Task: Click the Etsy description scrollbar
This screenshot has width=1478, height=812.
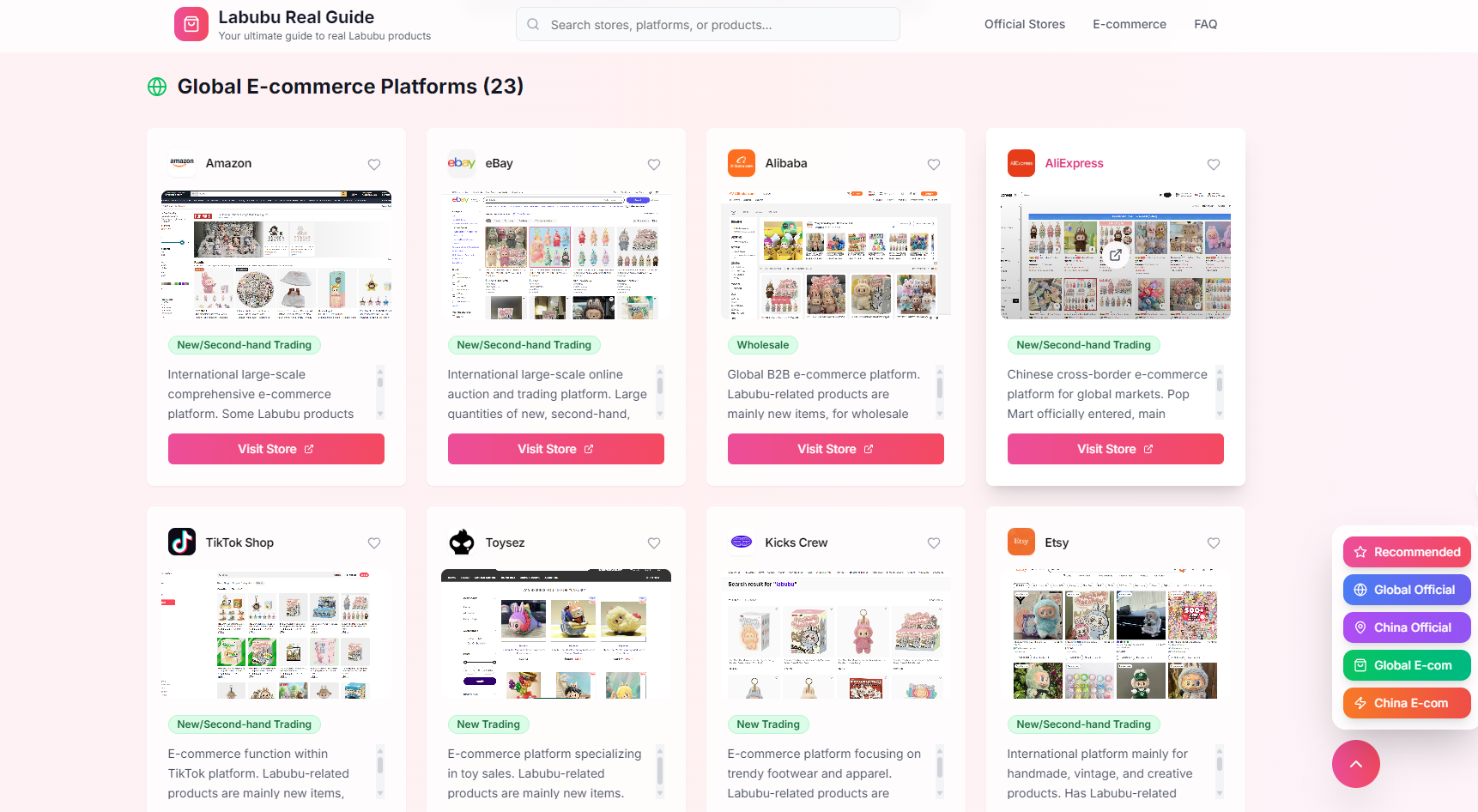Action: pos(1220,771)
